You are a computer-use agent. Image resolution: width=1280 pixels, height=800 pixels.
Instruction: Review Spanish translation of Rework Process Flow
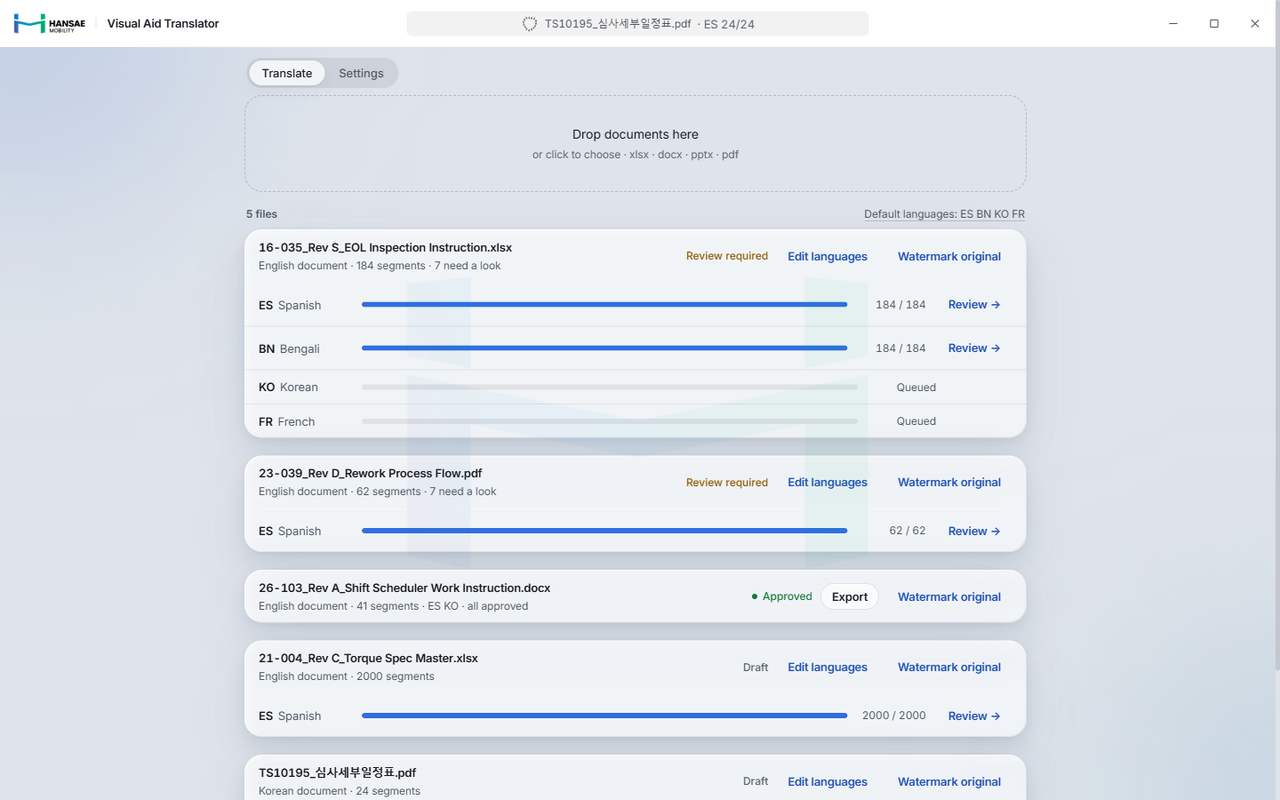click(974, 531)
